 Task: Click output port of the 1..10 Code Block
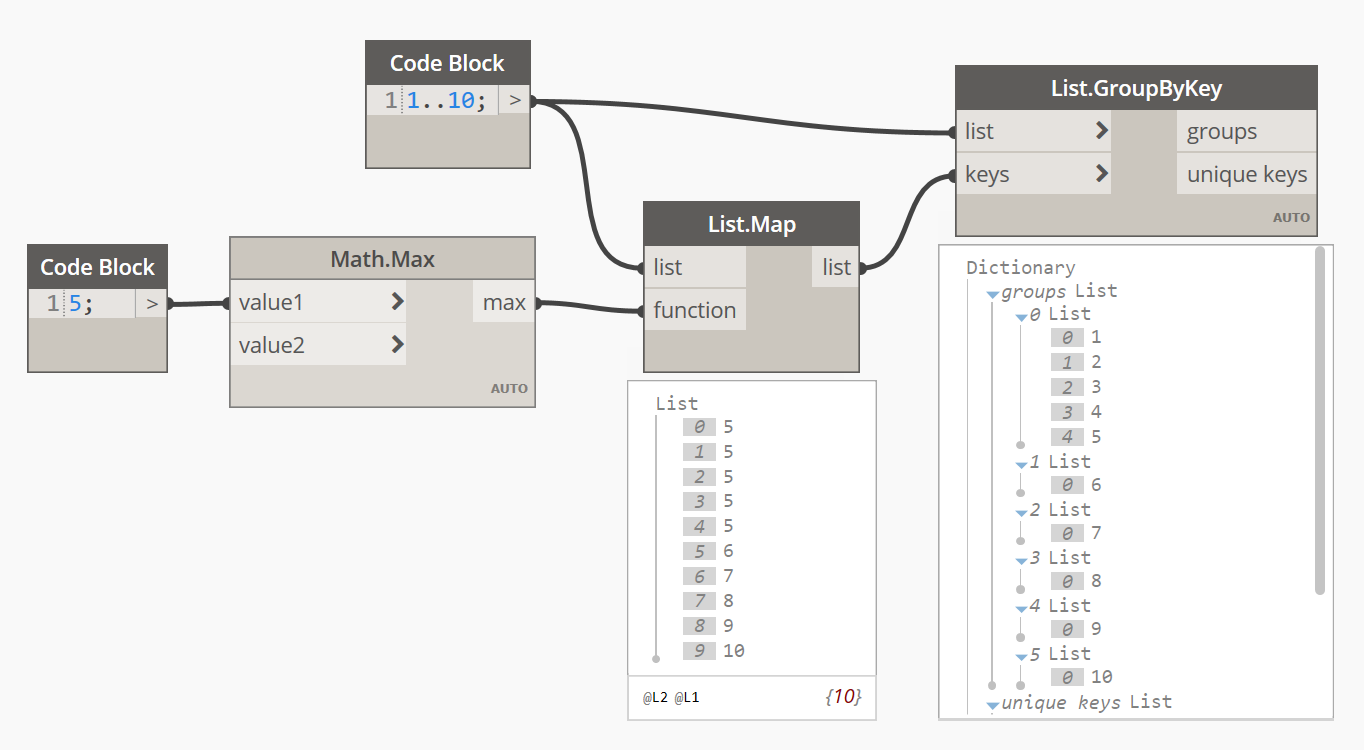515,100
